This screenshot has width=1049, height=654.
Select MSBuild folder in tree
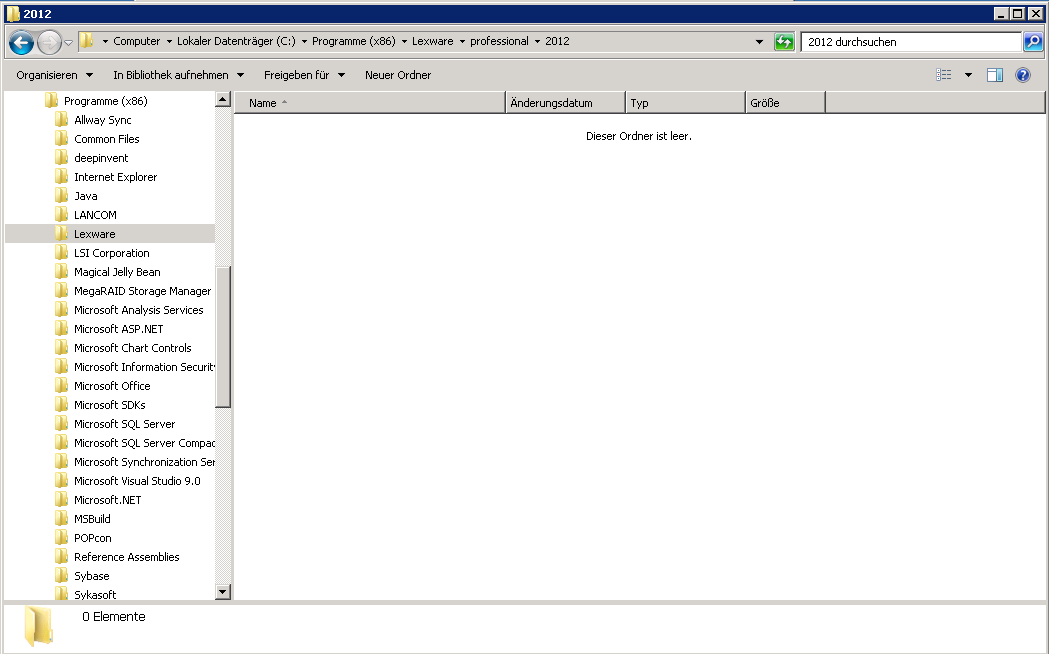[x=92, y=519]
